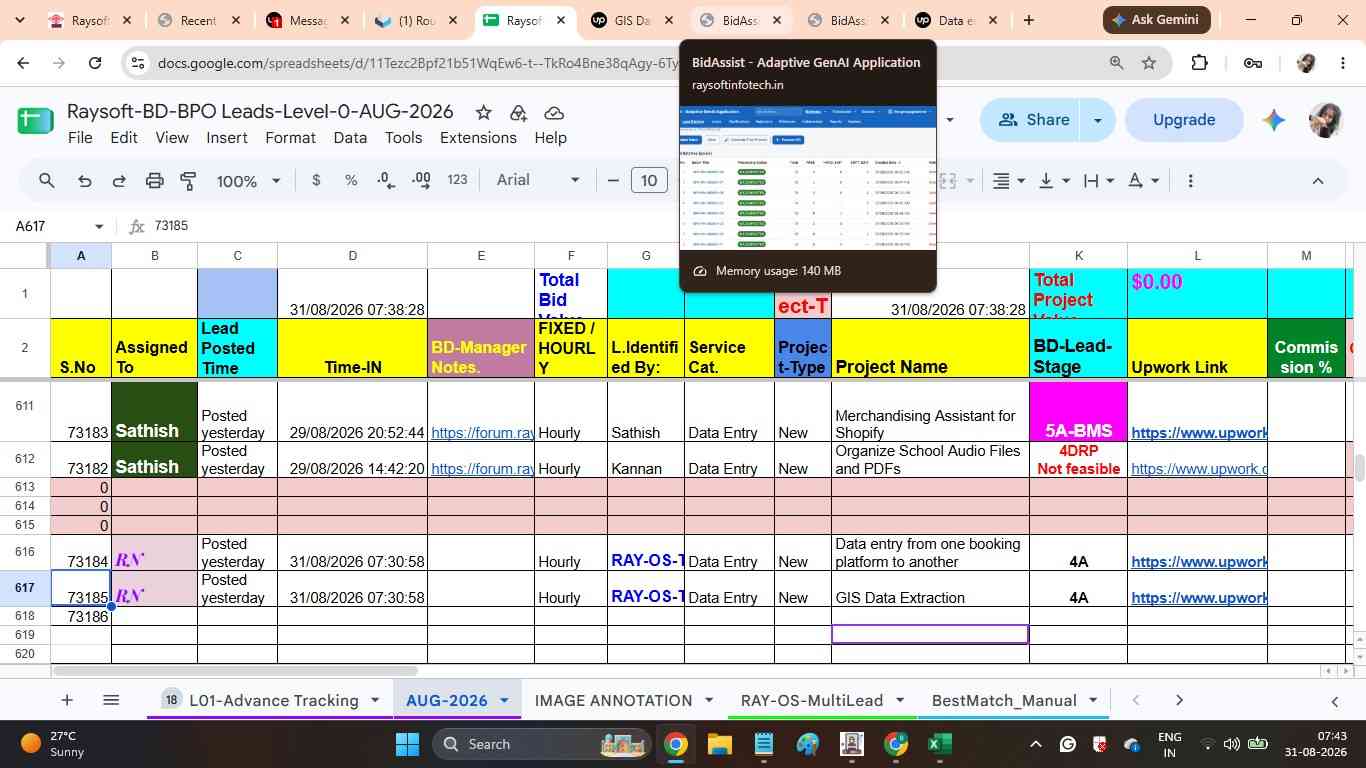Viewport: 1366px width, 768px height.
Task: Click the Gemini sparkle icon near Upgrade
Action: [x=1273, y=120]
